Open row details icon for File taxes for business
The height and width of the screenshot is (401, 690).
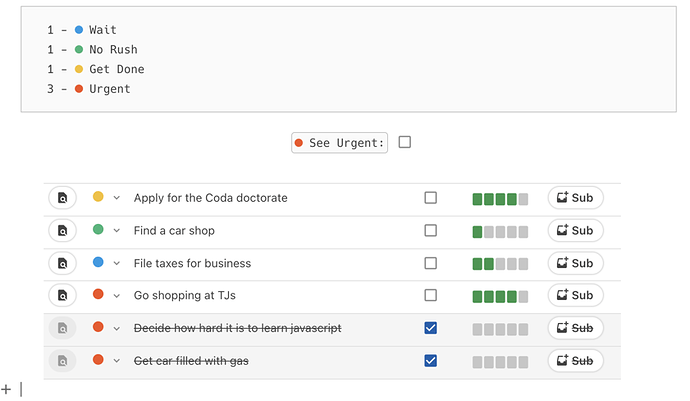pos(62,264)
